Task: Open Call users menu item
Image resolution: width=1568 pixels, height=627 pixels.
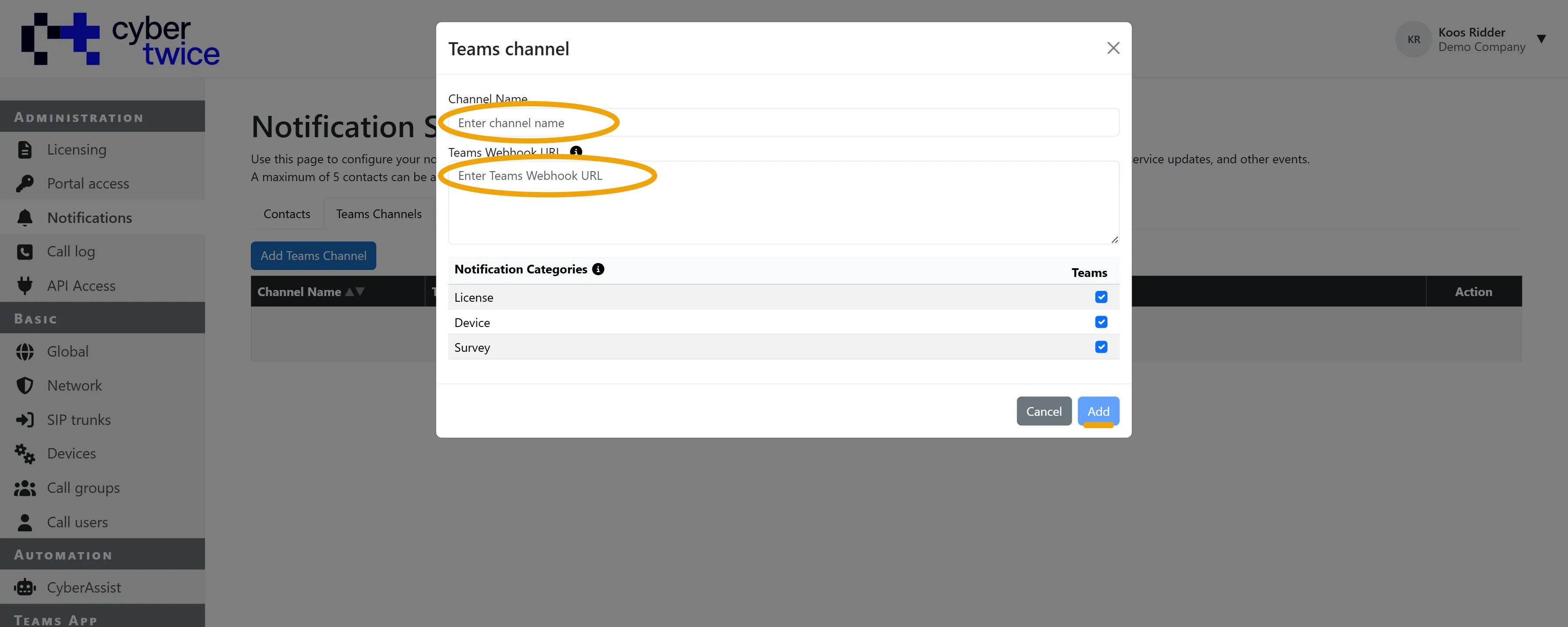Action: (102, 522)
